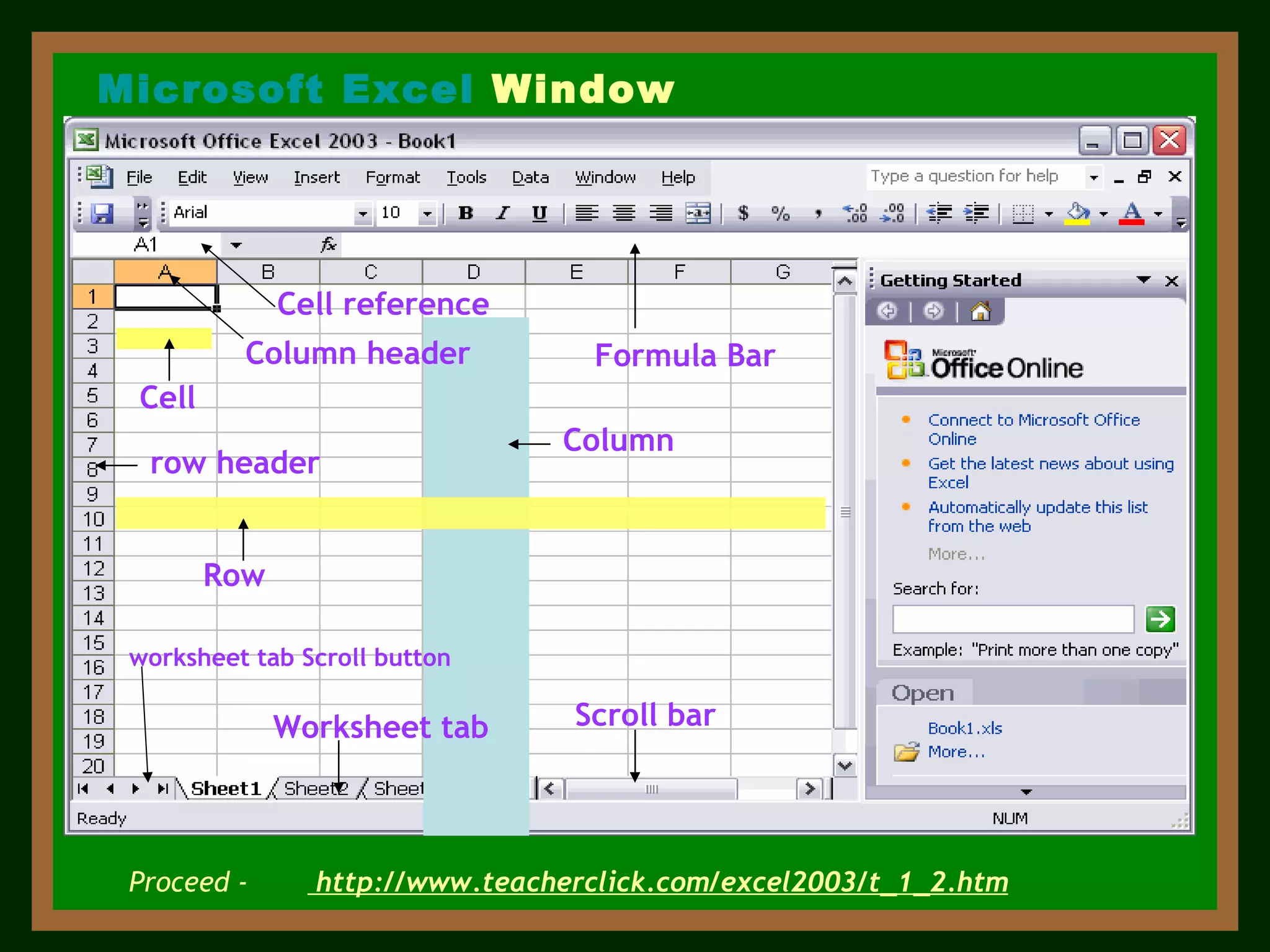Click the green Start searching arrow button
Image resolution: width=1270 pixels, height=952 pixels.
click(x=1160, y=619)
